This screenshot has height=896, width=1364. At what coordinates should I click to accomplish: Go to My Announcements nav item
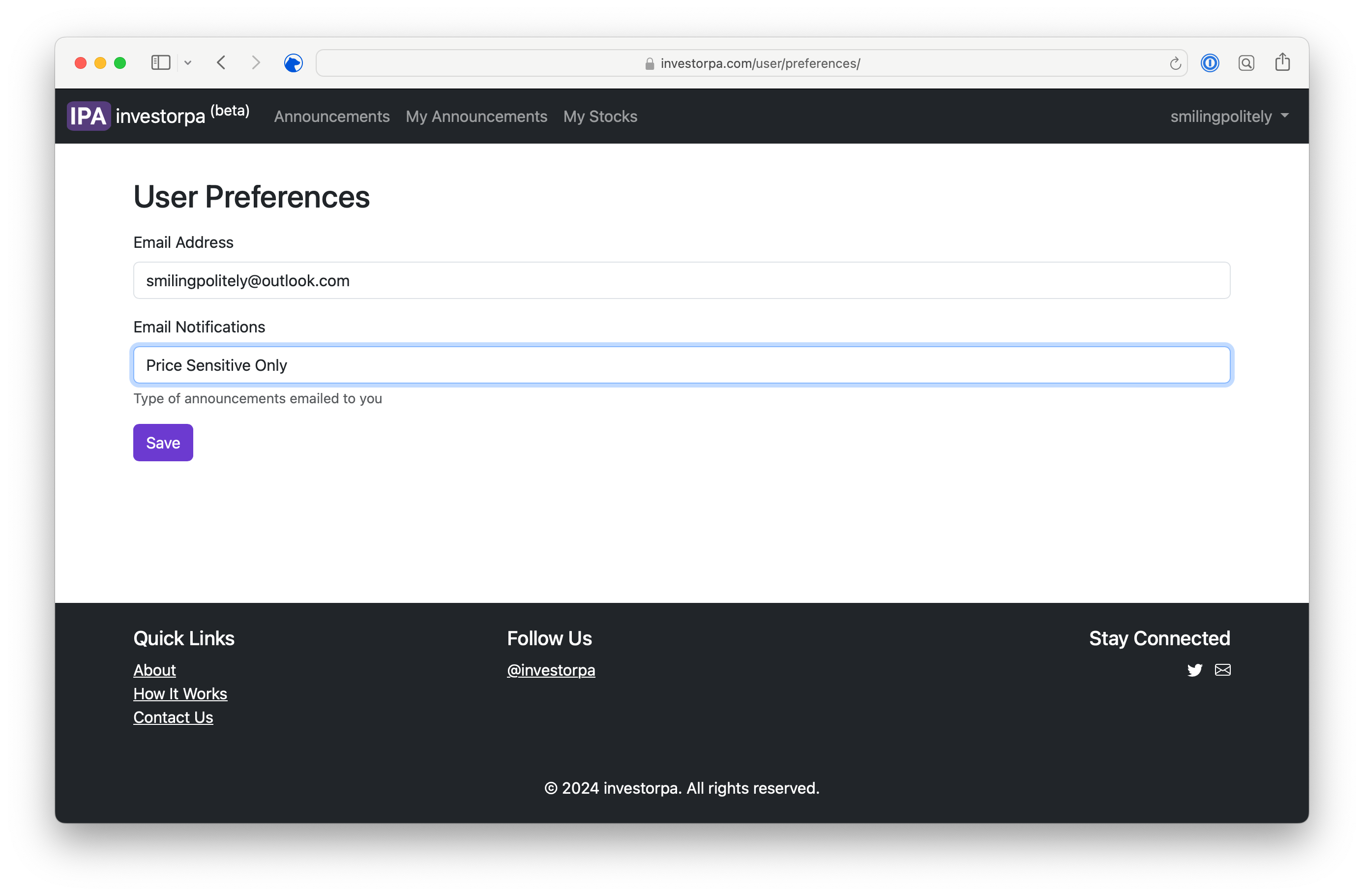(x=476, y=117)
